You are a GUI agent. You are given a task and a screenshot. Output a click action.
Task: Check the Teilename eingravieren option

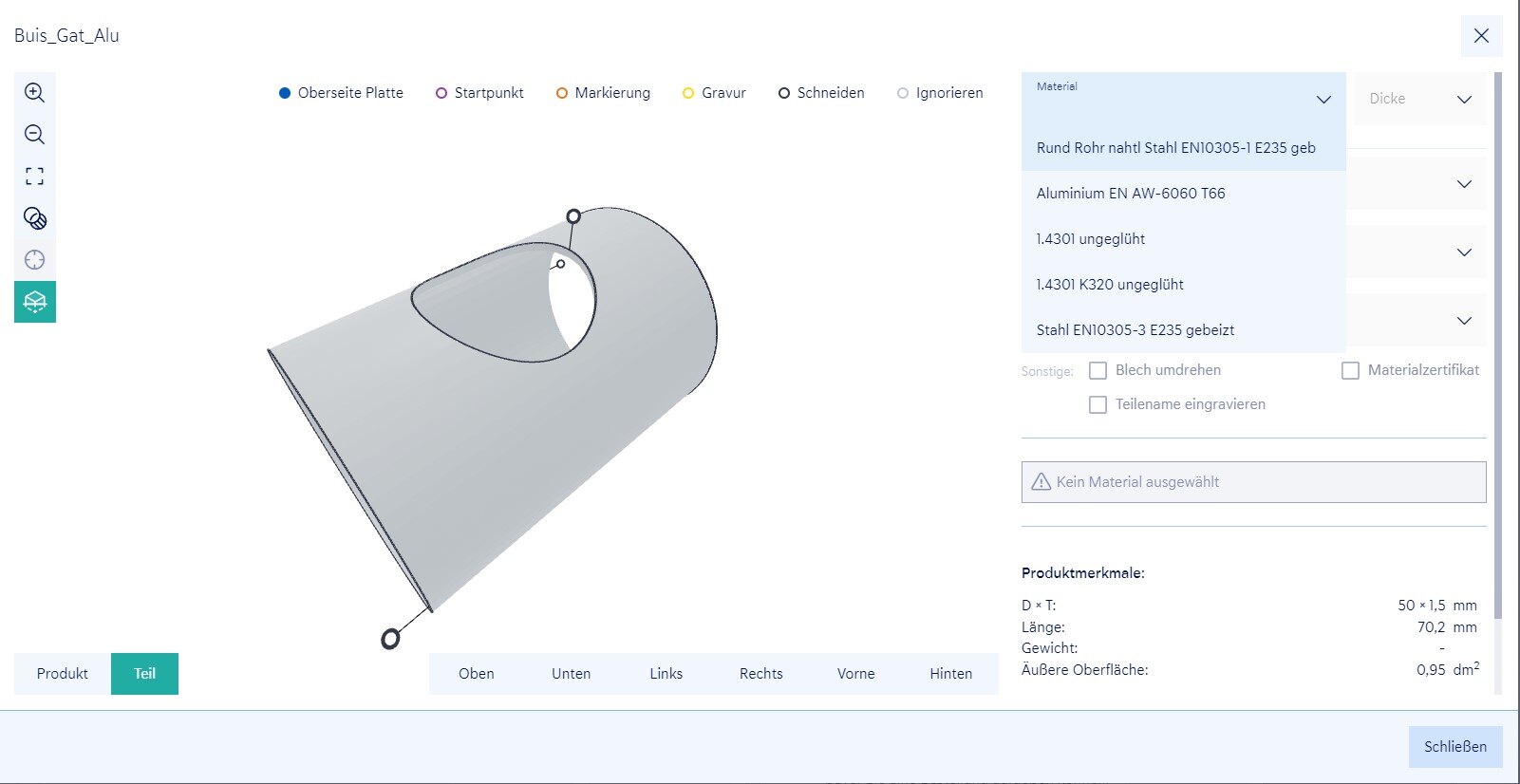1098,404
